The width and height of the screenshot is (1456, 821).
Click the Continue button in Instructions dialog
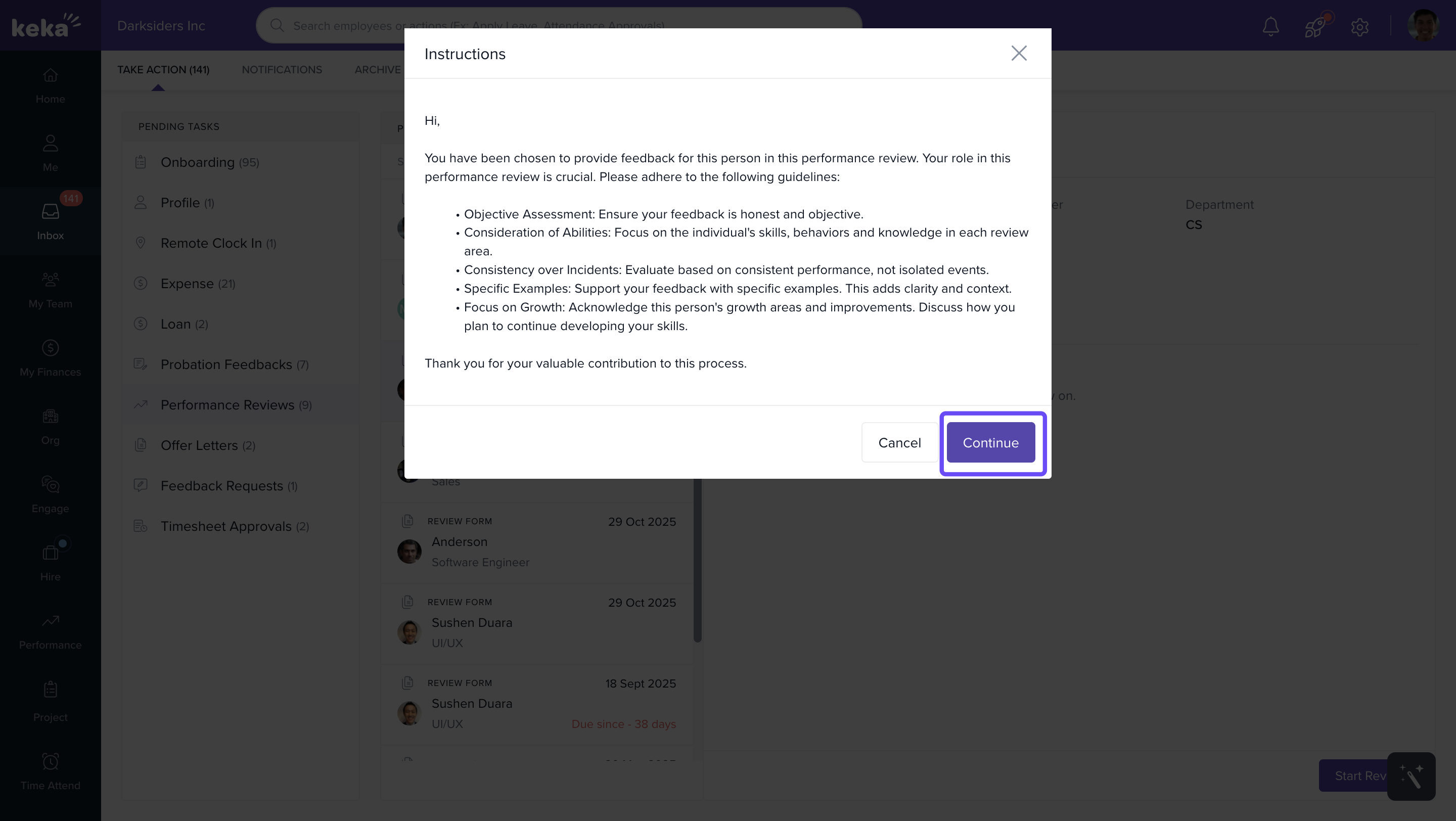click(990, 442)
